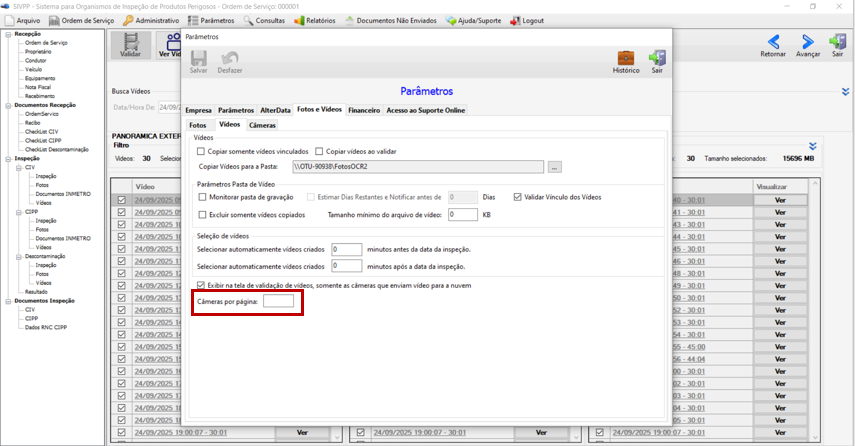The image size is (855, 446).
Task: Check Monitorar pasta de gravação
Action: coord(202,197)
